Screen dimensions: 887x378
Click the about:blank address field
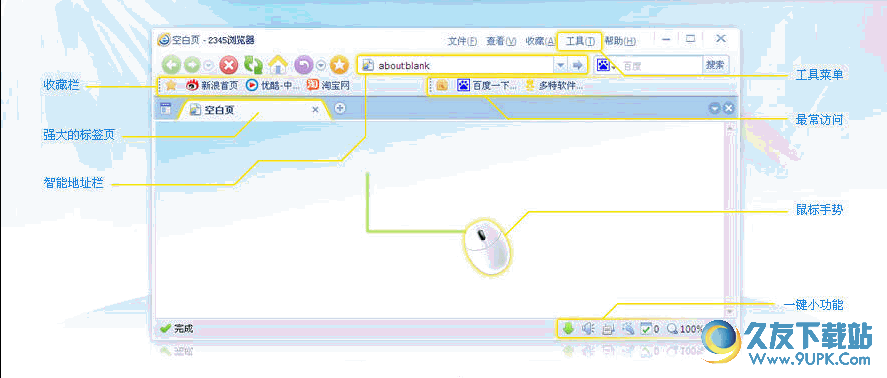[x=457, y=65]
